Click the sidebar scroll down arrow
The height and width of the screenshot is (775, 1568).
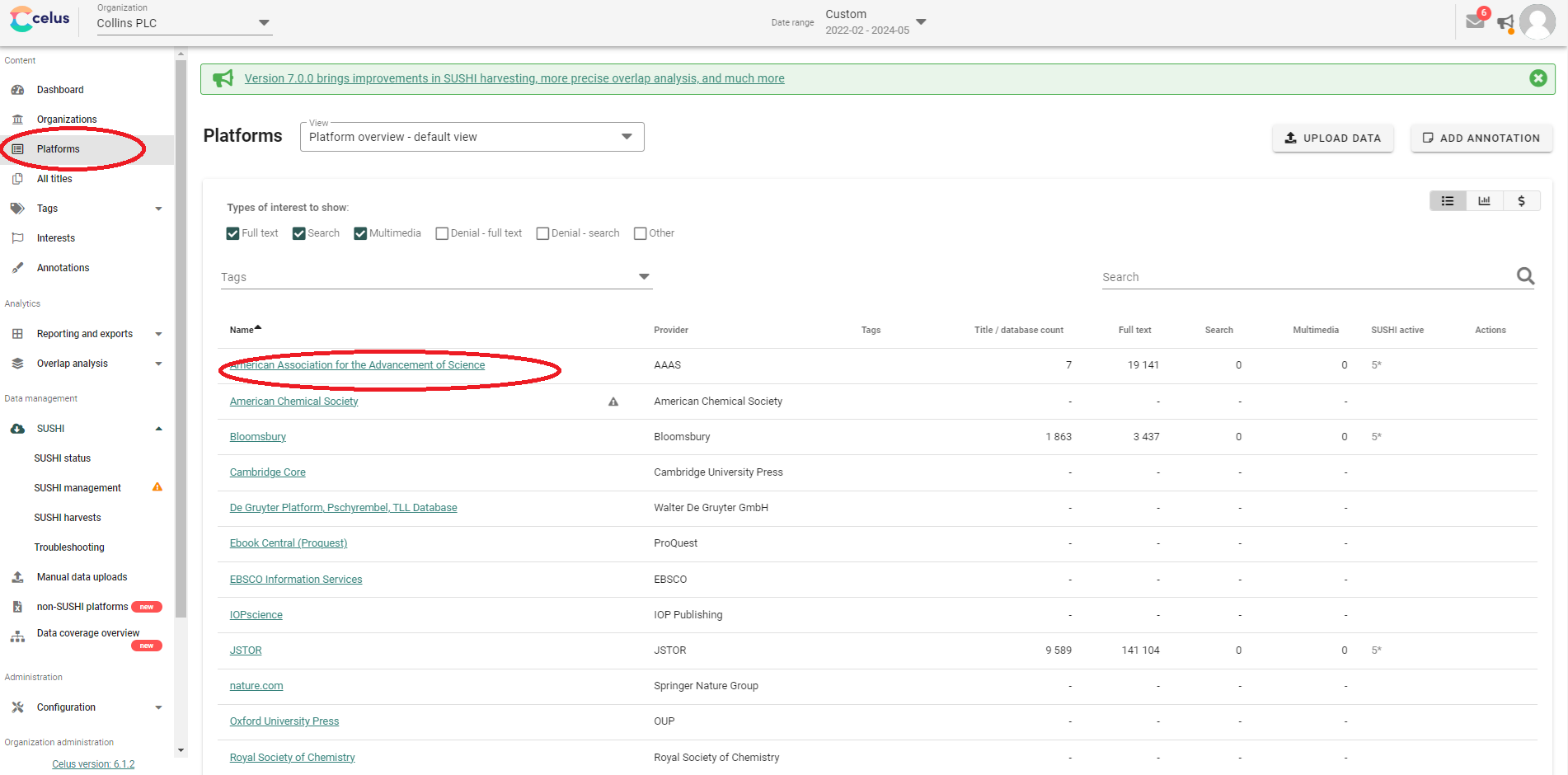coord(181,750)
